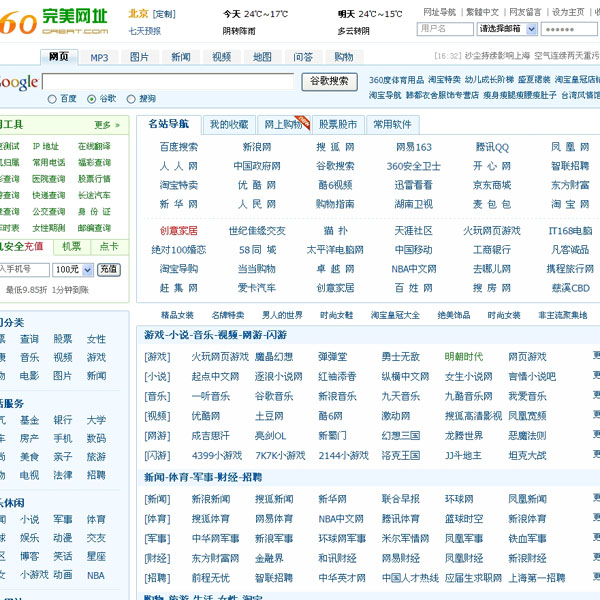Open the green 明朝时代 game link
The width and height of the screenshot is (600, 600).
coord(464,357)
